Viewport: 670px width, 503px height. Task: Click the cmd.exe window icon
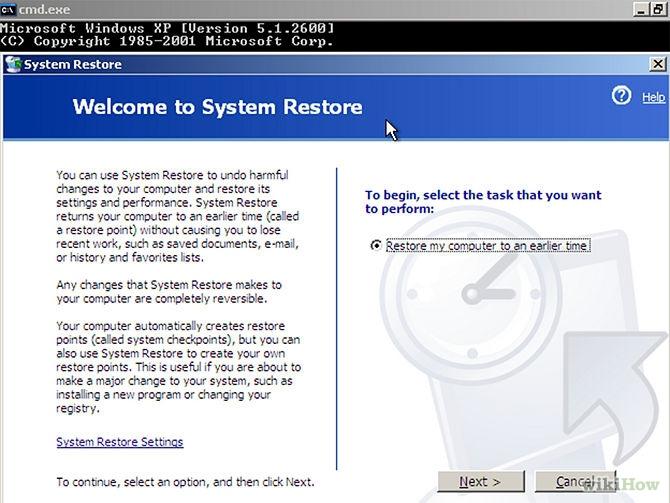[x=8, y=9]
